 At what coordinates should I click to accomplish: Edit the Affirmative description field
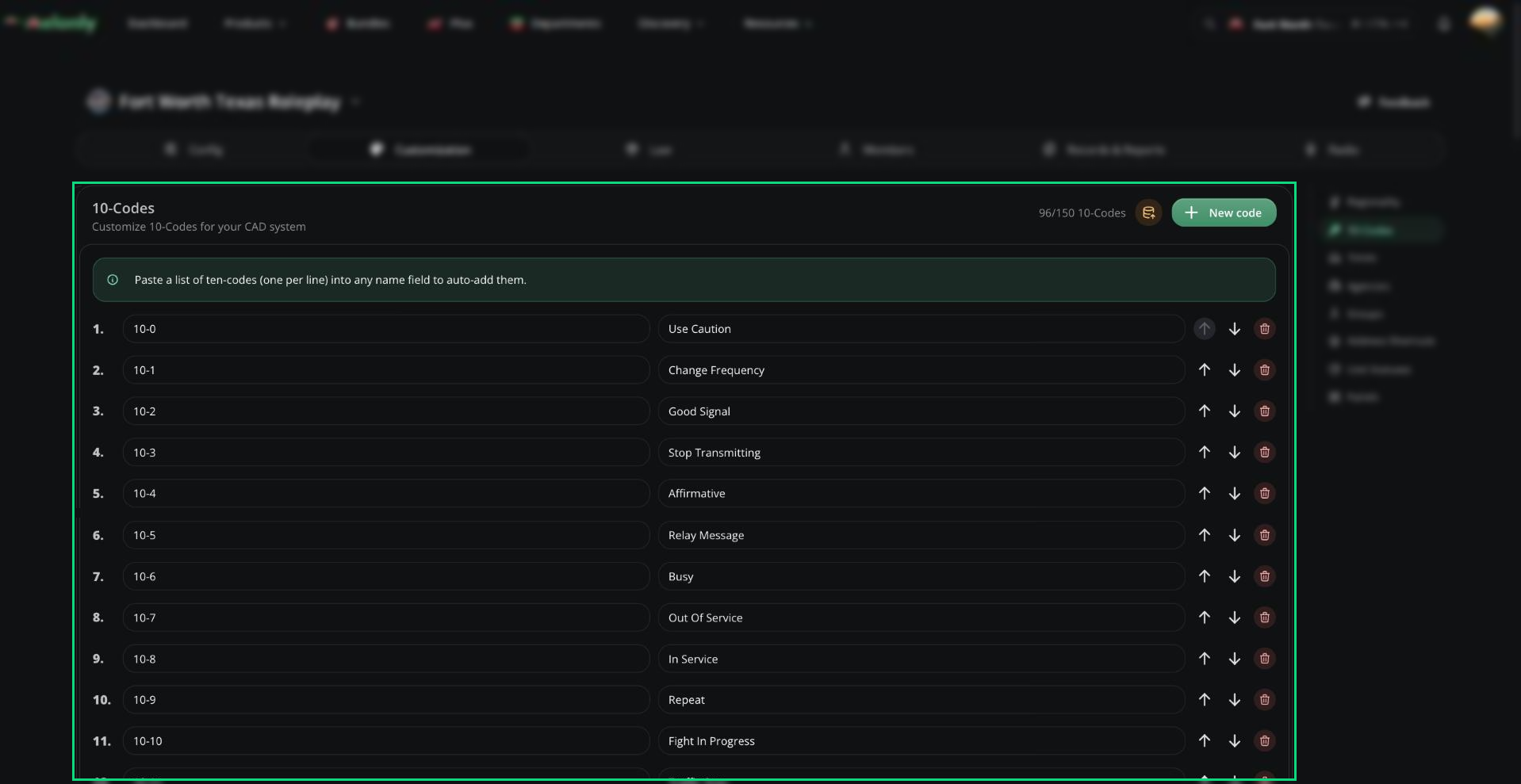[x=921, y=493]
